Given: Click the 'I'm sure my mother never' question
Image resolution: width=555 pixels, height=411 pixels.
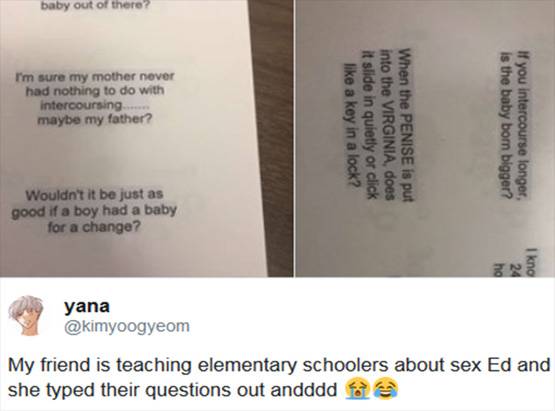Looking at the screenshot, I should click(x=95, y=98).
